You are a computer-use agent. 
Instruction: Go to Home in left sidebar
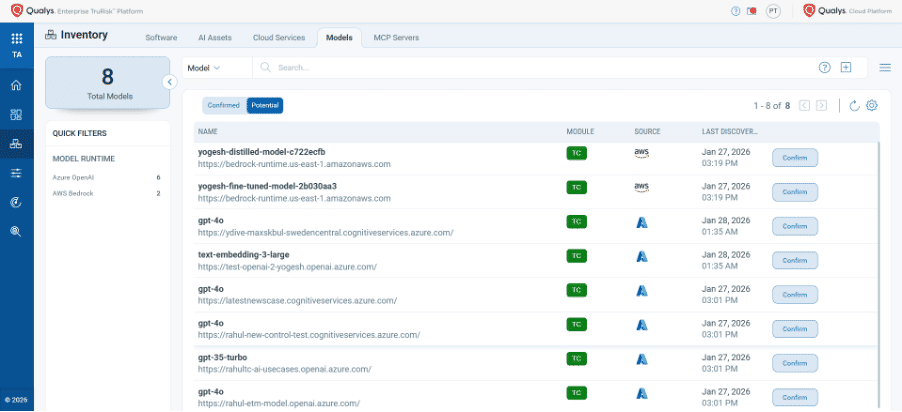pyautogui.click(x=16, y=86)
